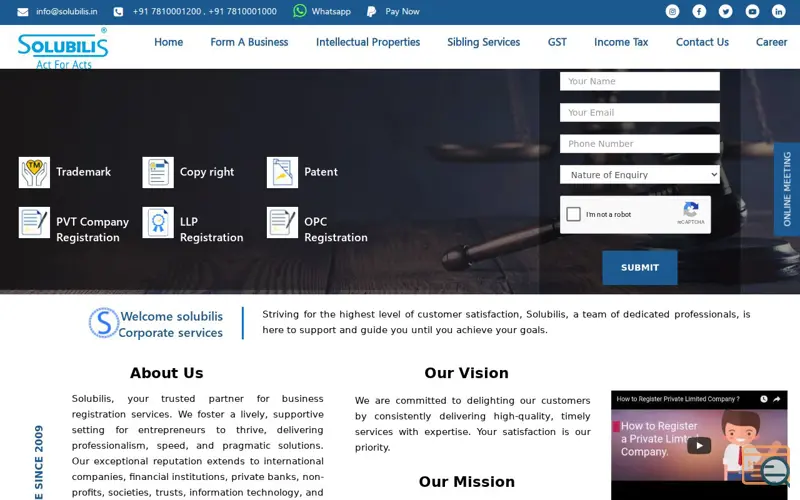
Task: Click the Your Email input field
Action: pos(640,112)
